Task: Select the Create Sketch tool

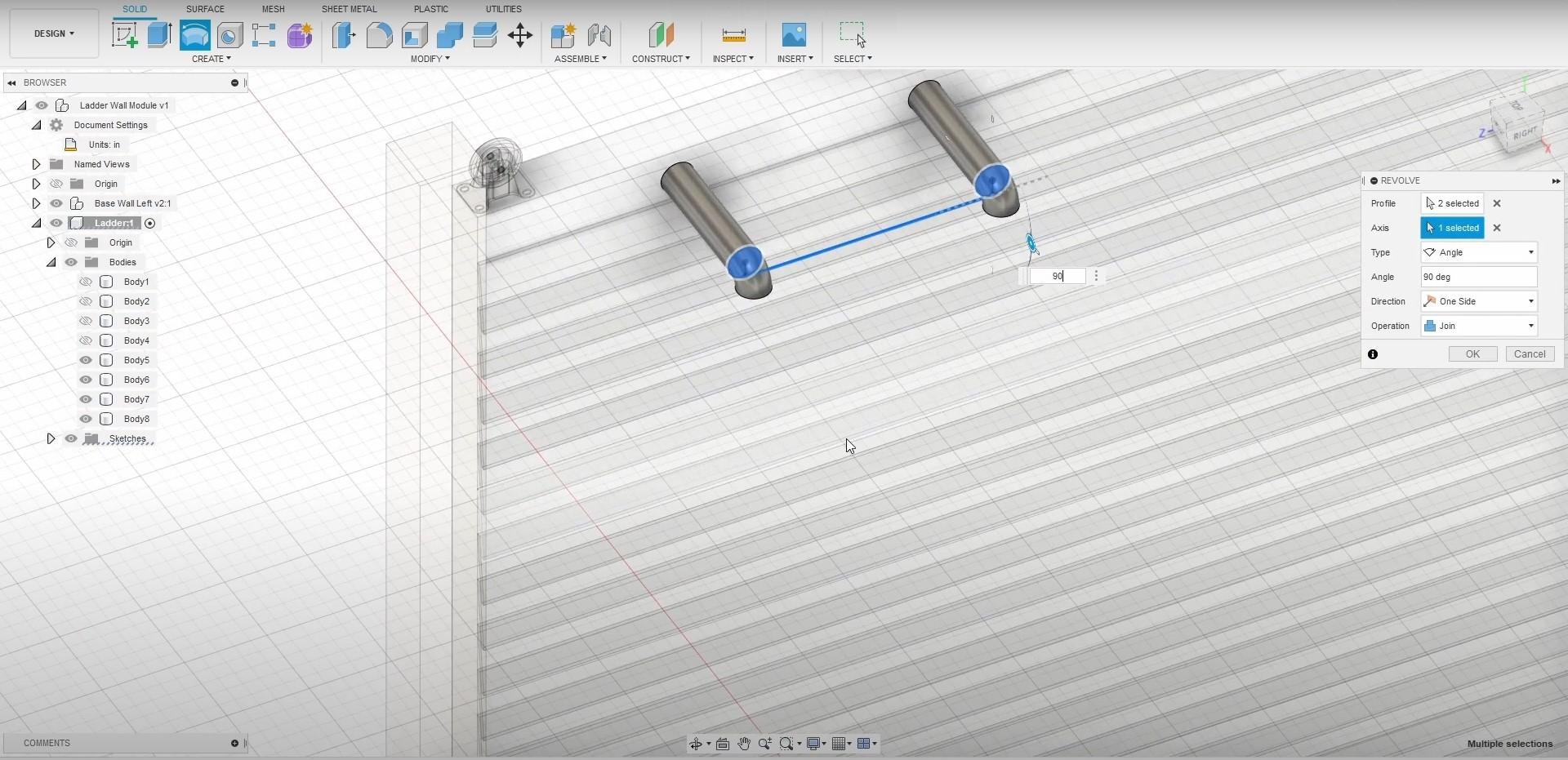Action: click(x=124, y=35)
